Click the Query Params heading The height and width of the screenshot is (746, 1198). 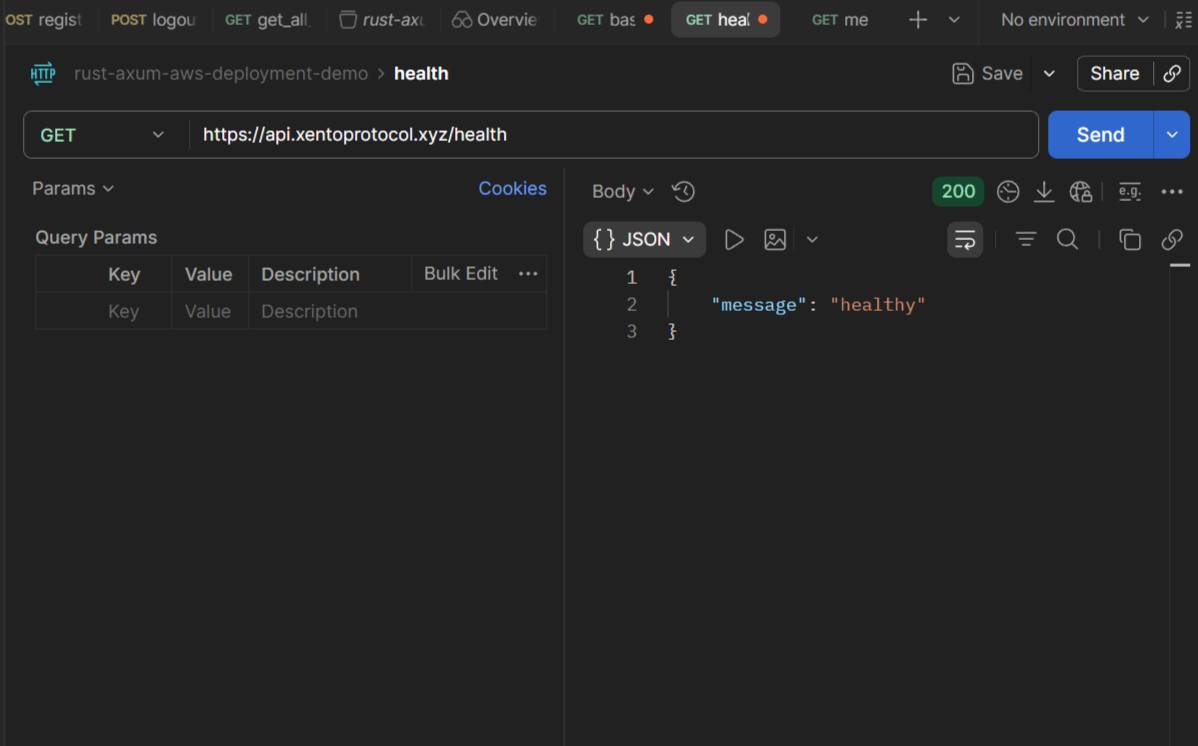pos(96,237)
